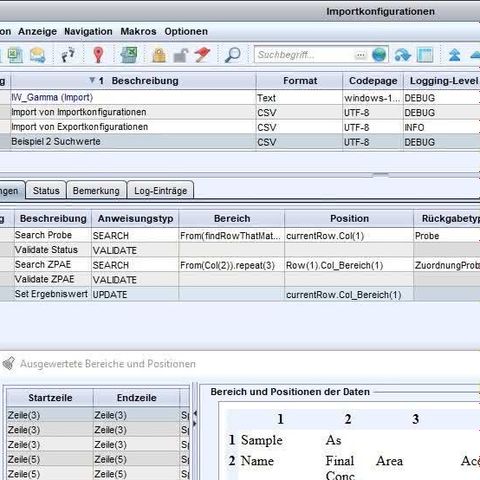Switch to the Log-Einträge tab
This screenshot has width=480, height=480.
pyautogui.click(x=160, y=191)
